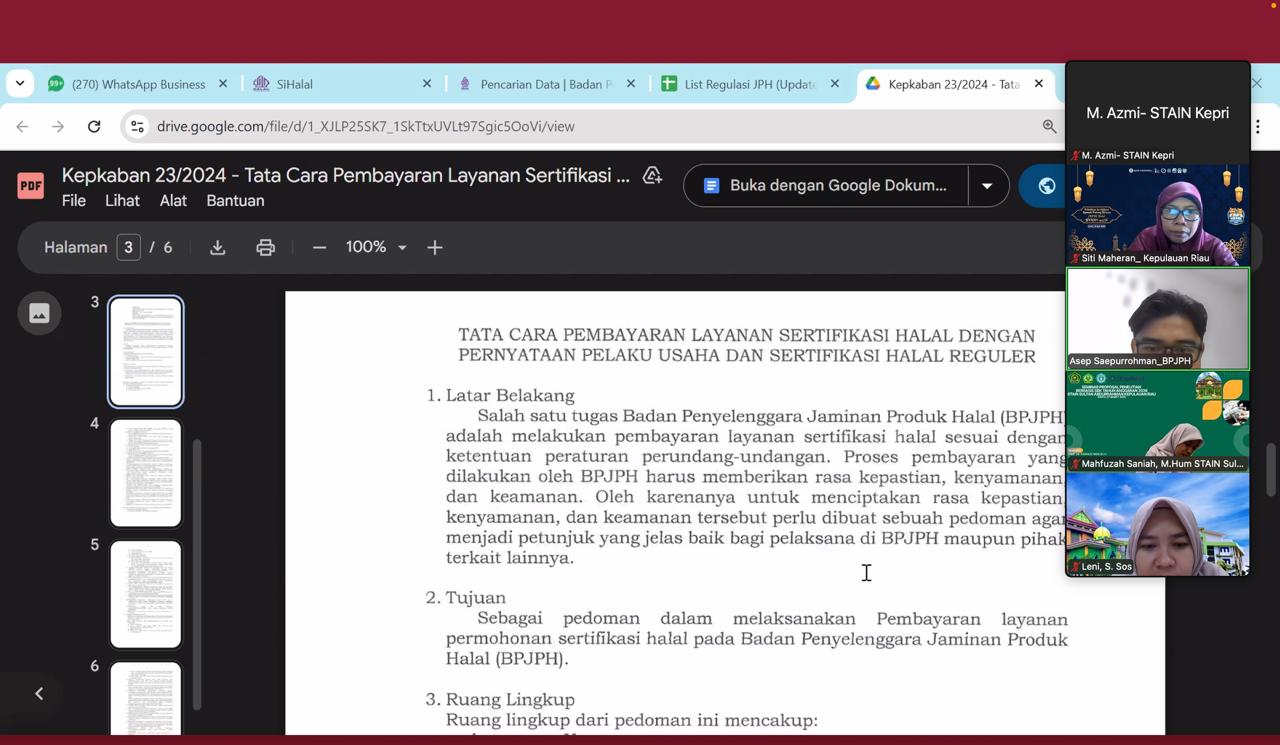Select page 4 thumbnail
Viewport: 1280px width, 745px height.
[146, 472]
